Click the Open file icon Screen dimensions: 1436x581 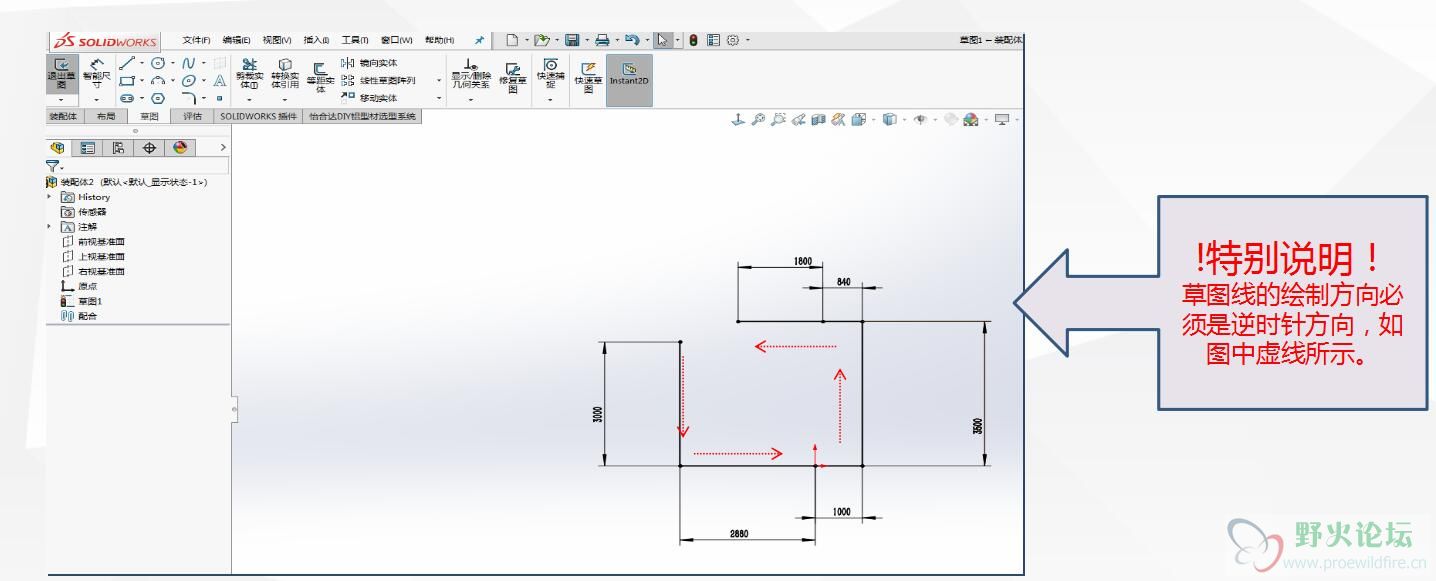pyautogui.click(x=542, y=40)
